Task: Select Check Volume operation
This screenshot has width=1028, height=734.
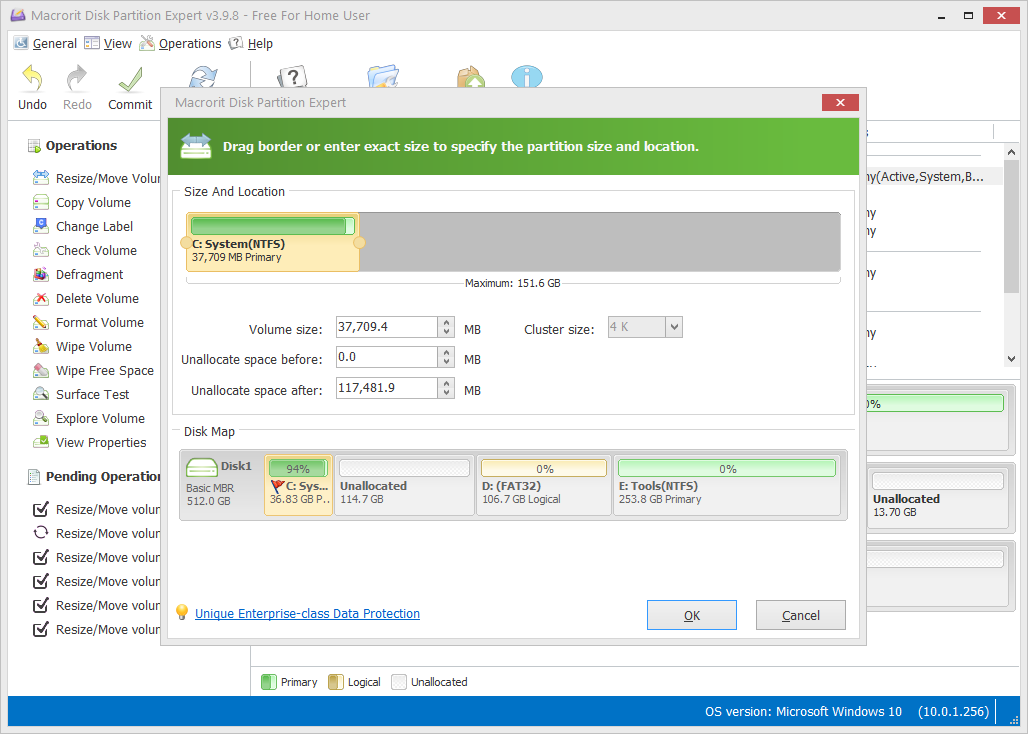Action: [85, 250]
